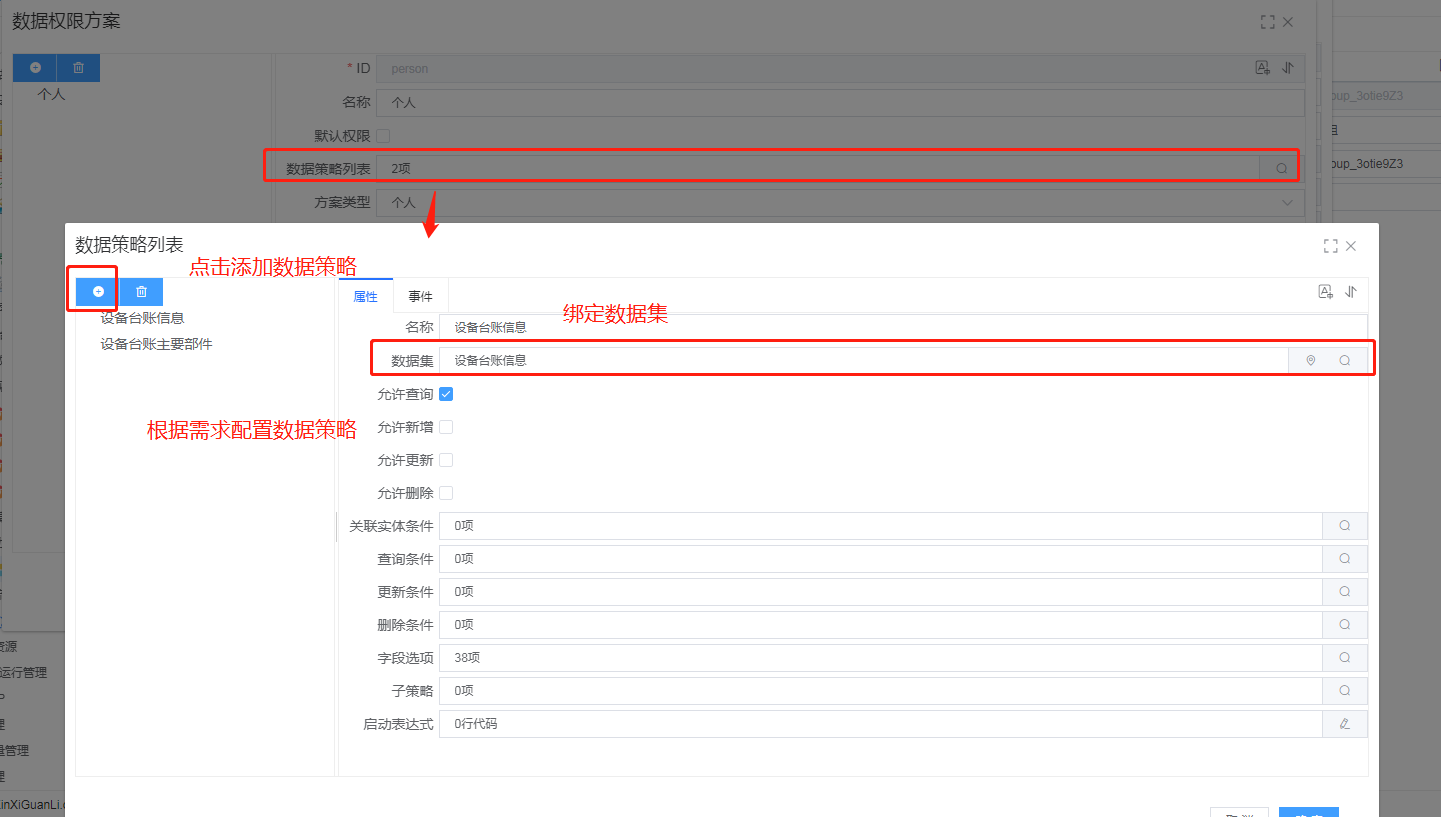The height and width of the screenshot is (817, 1441).
Task: Open the search icon in 数据集 field
Action: click(1345, 360)
